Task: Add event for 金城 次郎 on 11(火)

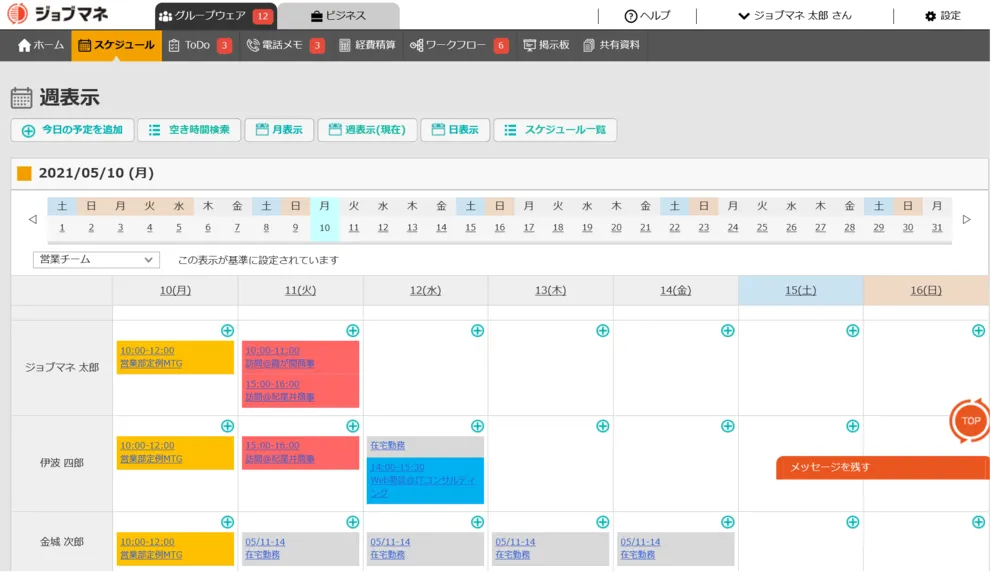Action: coord(353,522)
